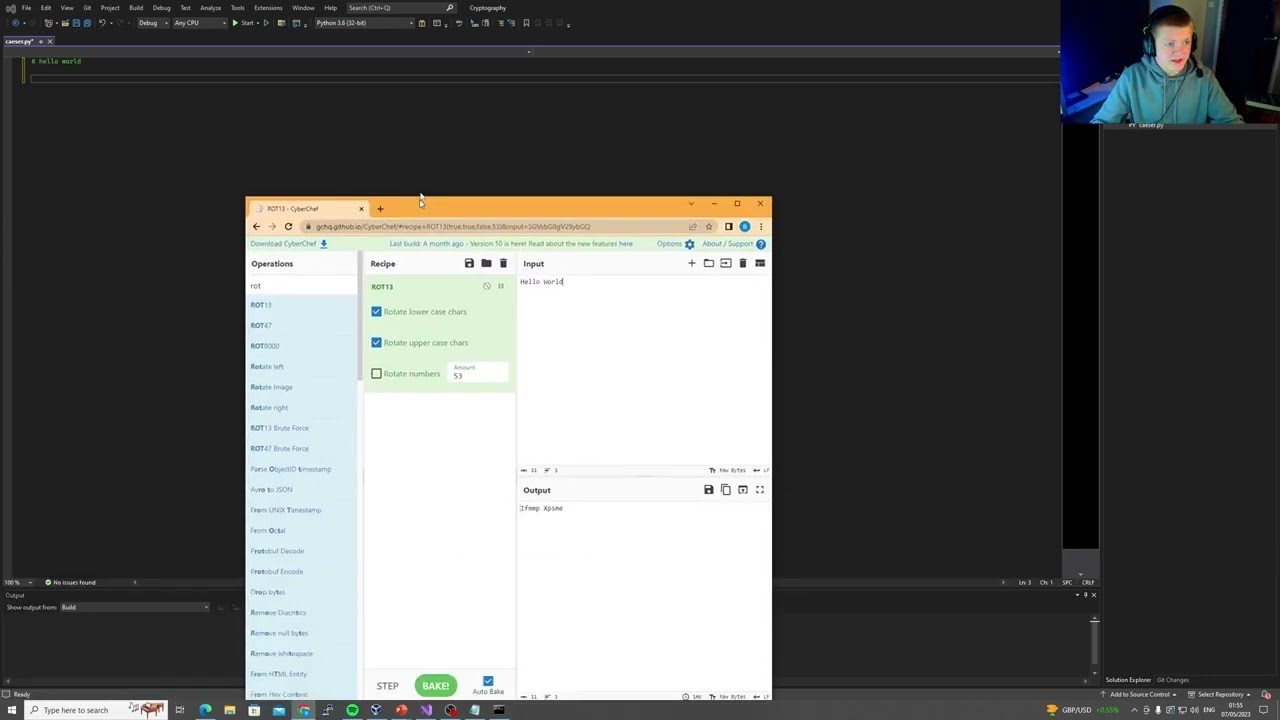Viewport: 1280px width, 720px height.
Task: Disable the ROT13 operation in the recipe
Action: [x=487, y=287]
